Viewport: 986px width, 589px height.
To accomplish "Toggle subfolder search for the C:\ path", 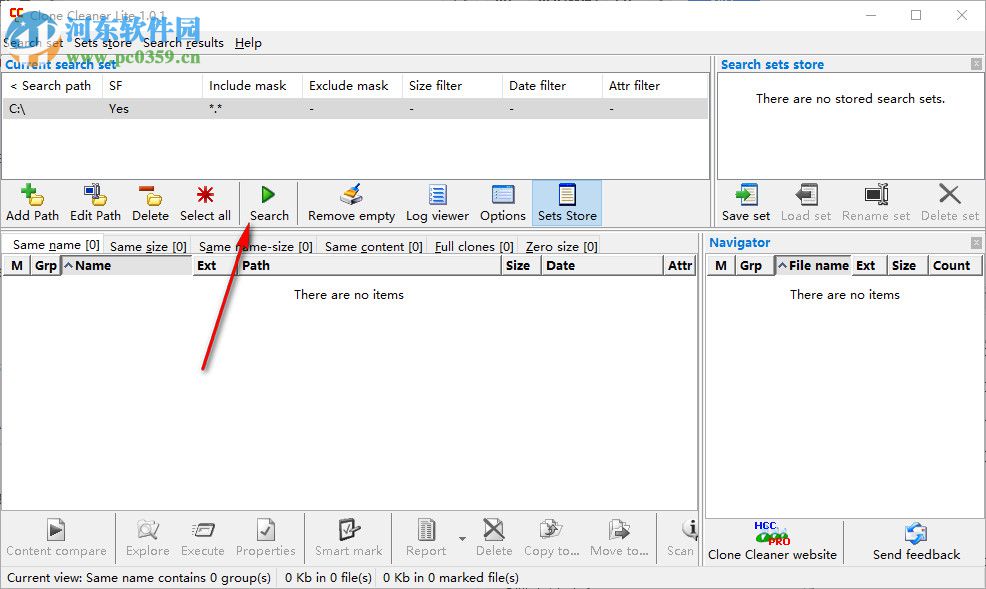I will 119,108.
